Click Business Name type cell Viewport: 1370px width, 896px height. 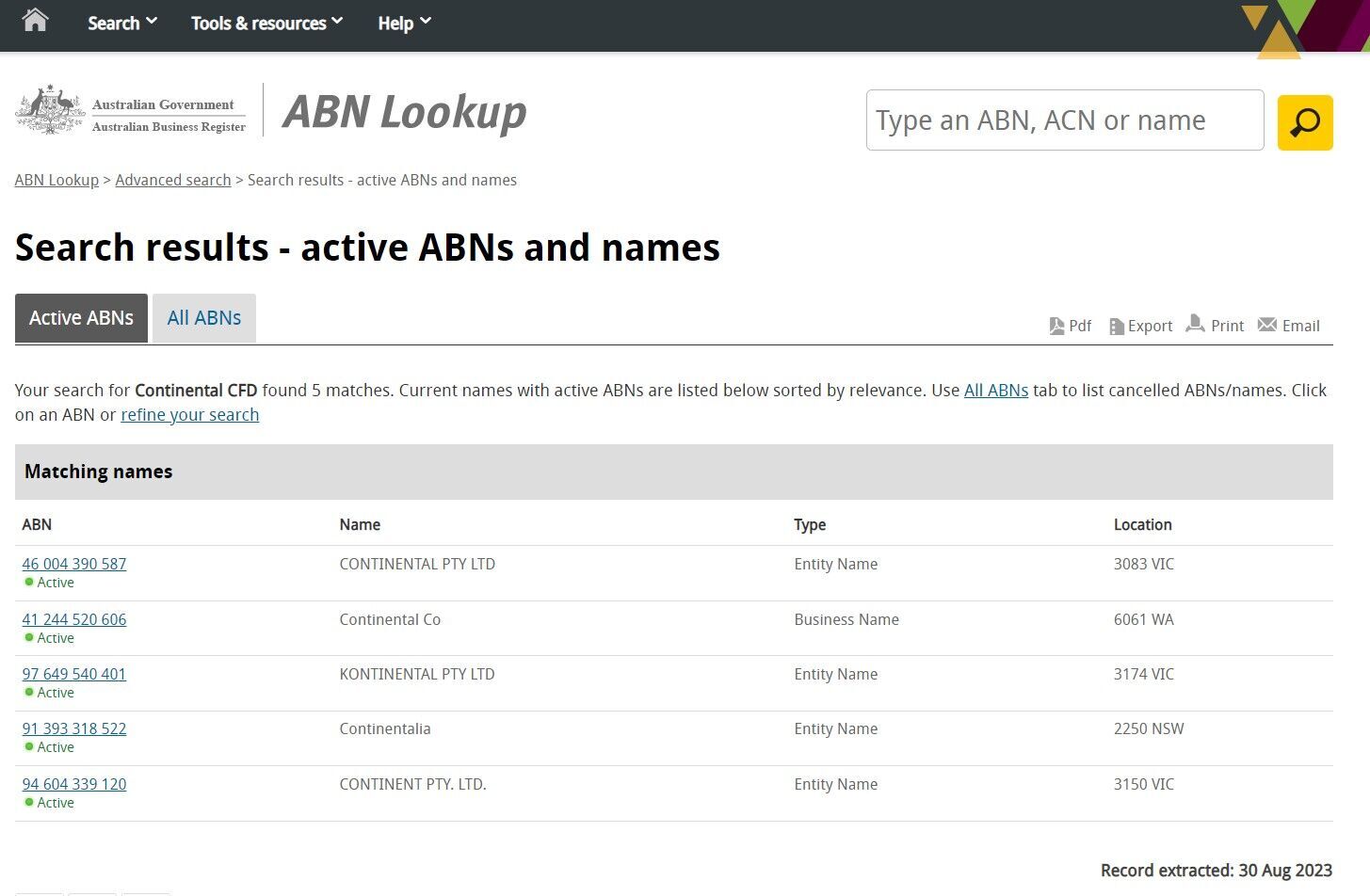pyautogui.click(x=846, y=619)
